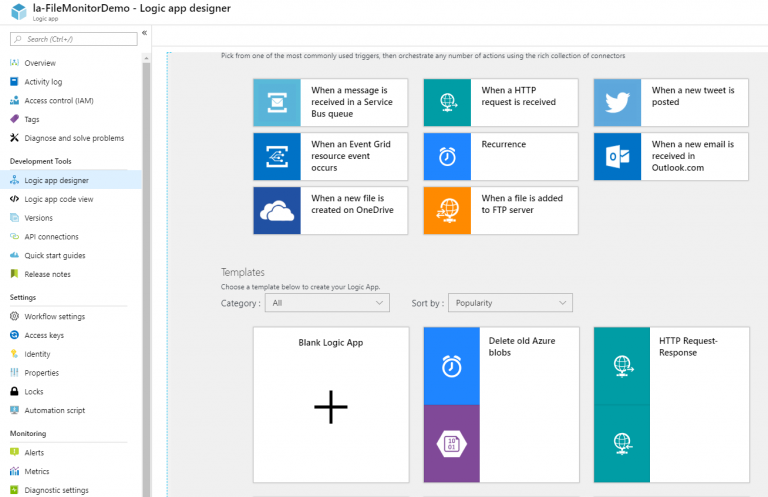Click the HTTP request received globe icon

coord(447,103)
